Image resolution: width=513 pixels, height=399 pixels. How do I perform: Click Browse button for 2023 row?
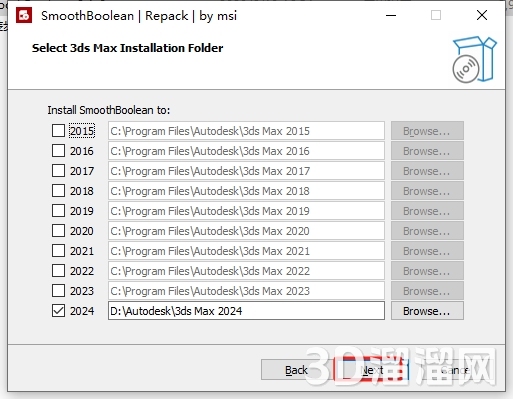pos(427,291)
